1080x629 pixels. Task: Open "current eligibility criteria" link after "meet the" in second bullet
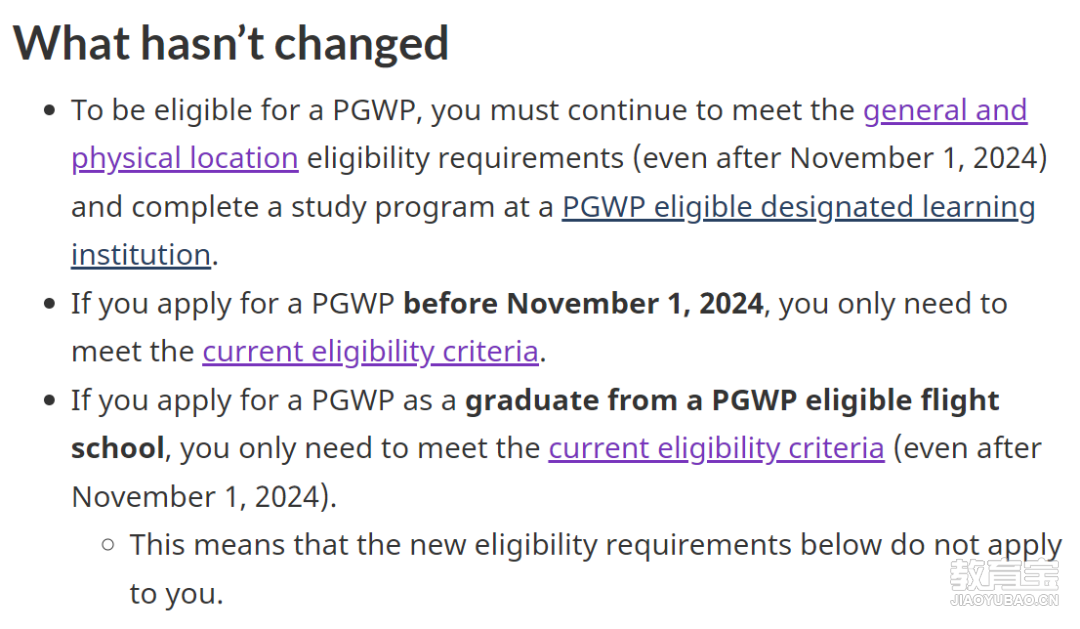371,352
